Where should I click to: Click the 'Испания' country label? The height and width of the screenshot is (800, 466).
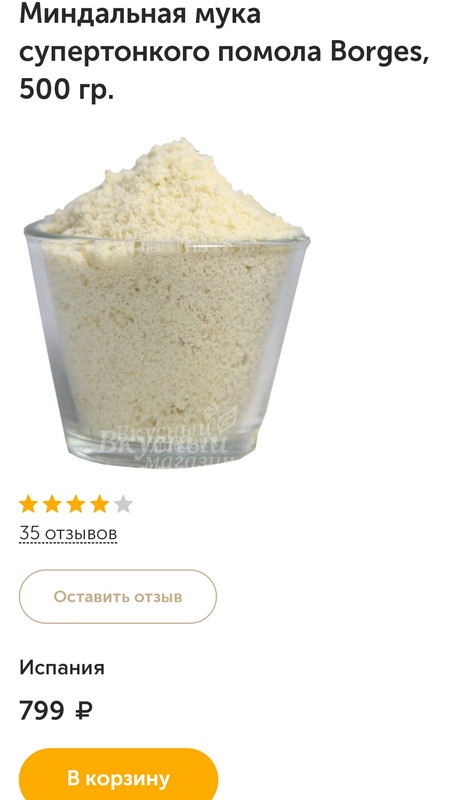62,667
